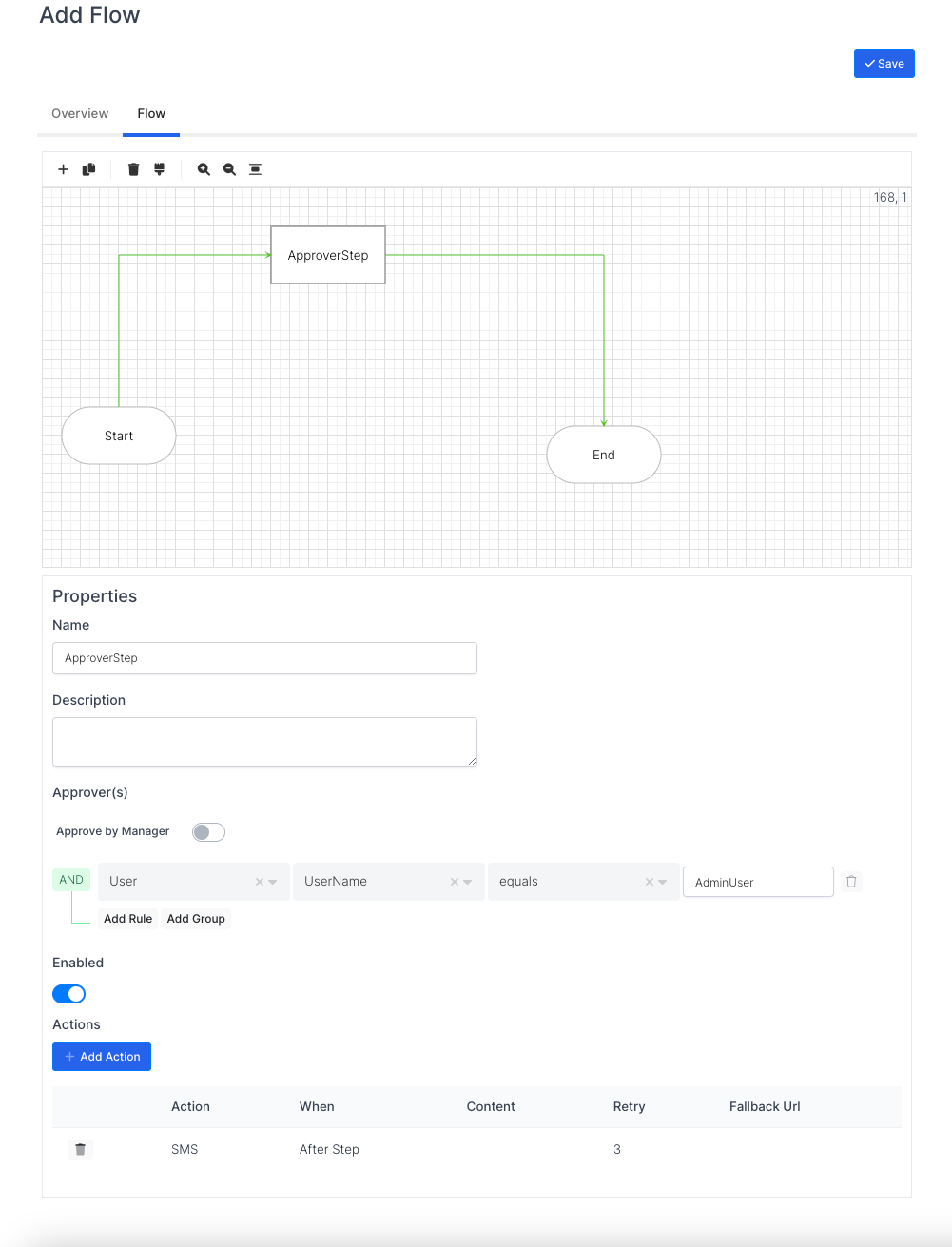Delete the AdminUser rule using its trash icon

(x=851, y=882)
